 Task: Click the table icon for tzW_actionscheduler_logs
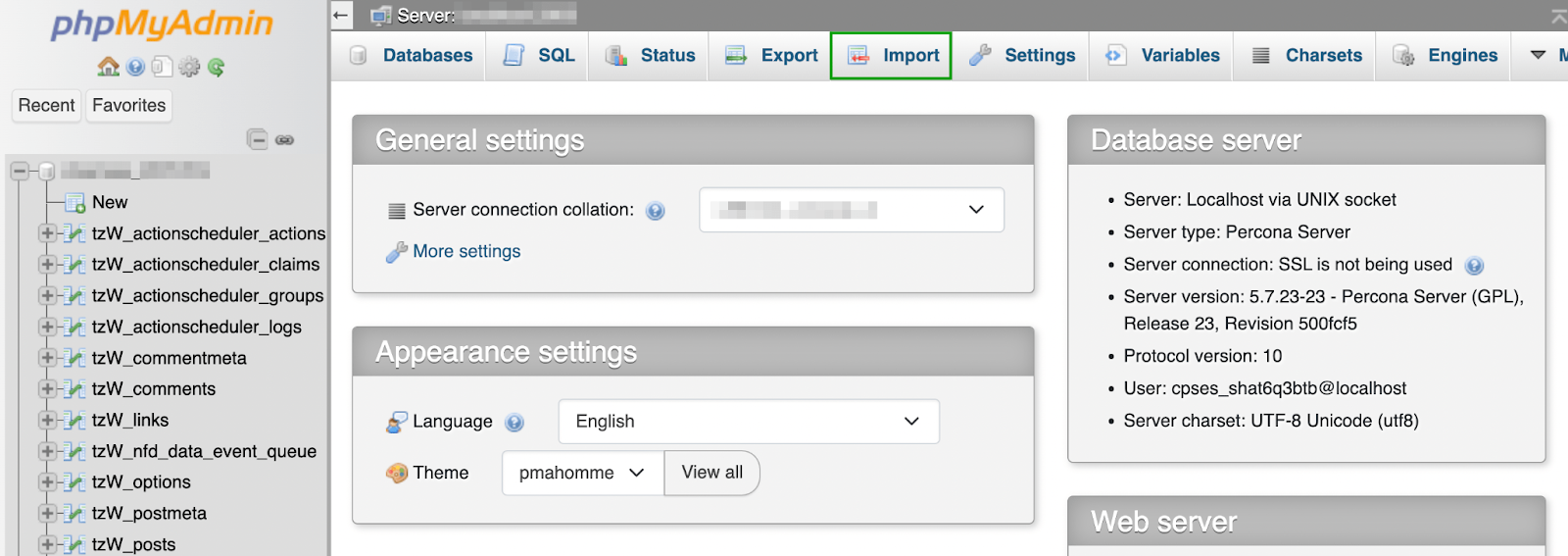tap(74, 327)
